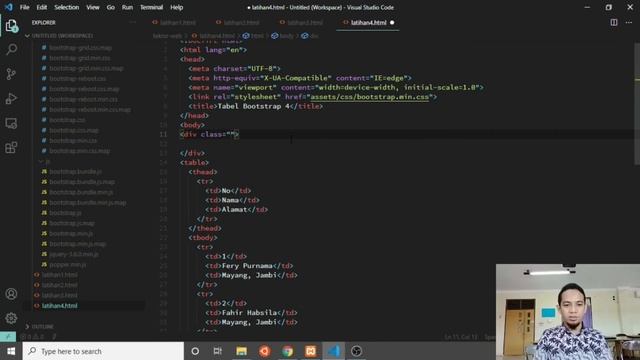Open bootstrap.css in the Explorer tree
640x360 pixels.
coord(67,120)
